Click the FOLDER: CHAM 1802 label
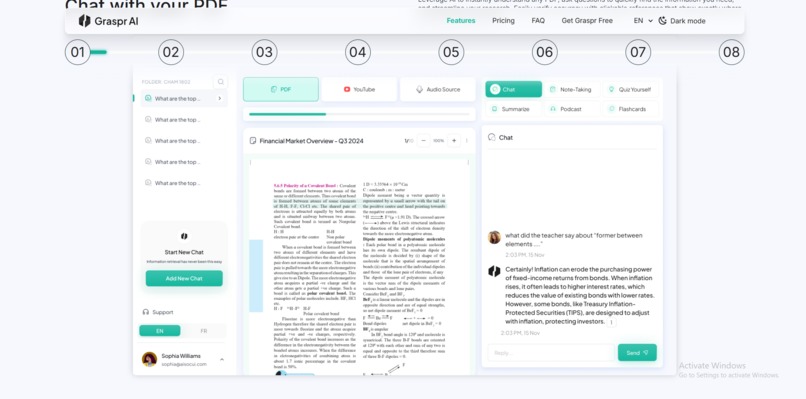806x399 pixels. [166, 82]
